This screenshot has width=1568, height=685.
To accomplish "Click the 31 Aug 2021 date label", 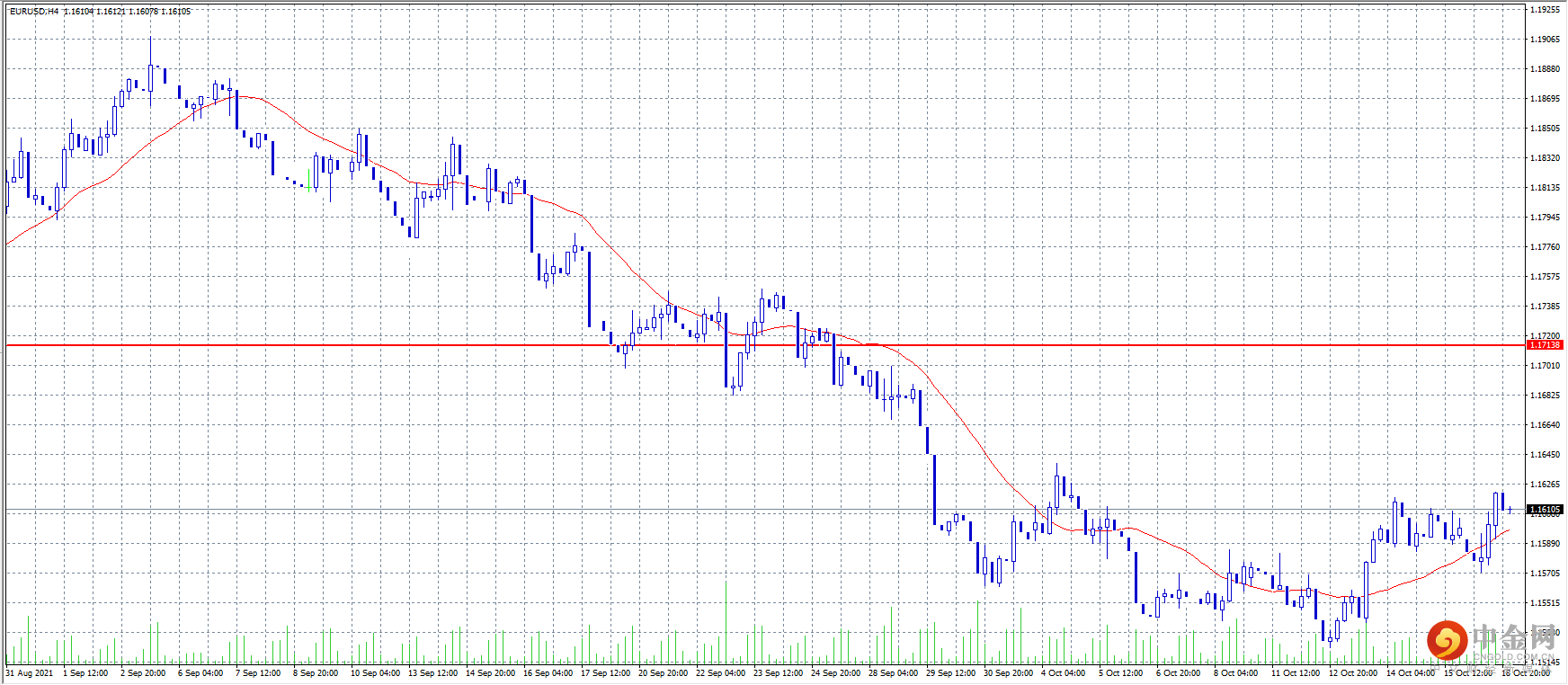I will click(x=30, y=673).
